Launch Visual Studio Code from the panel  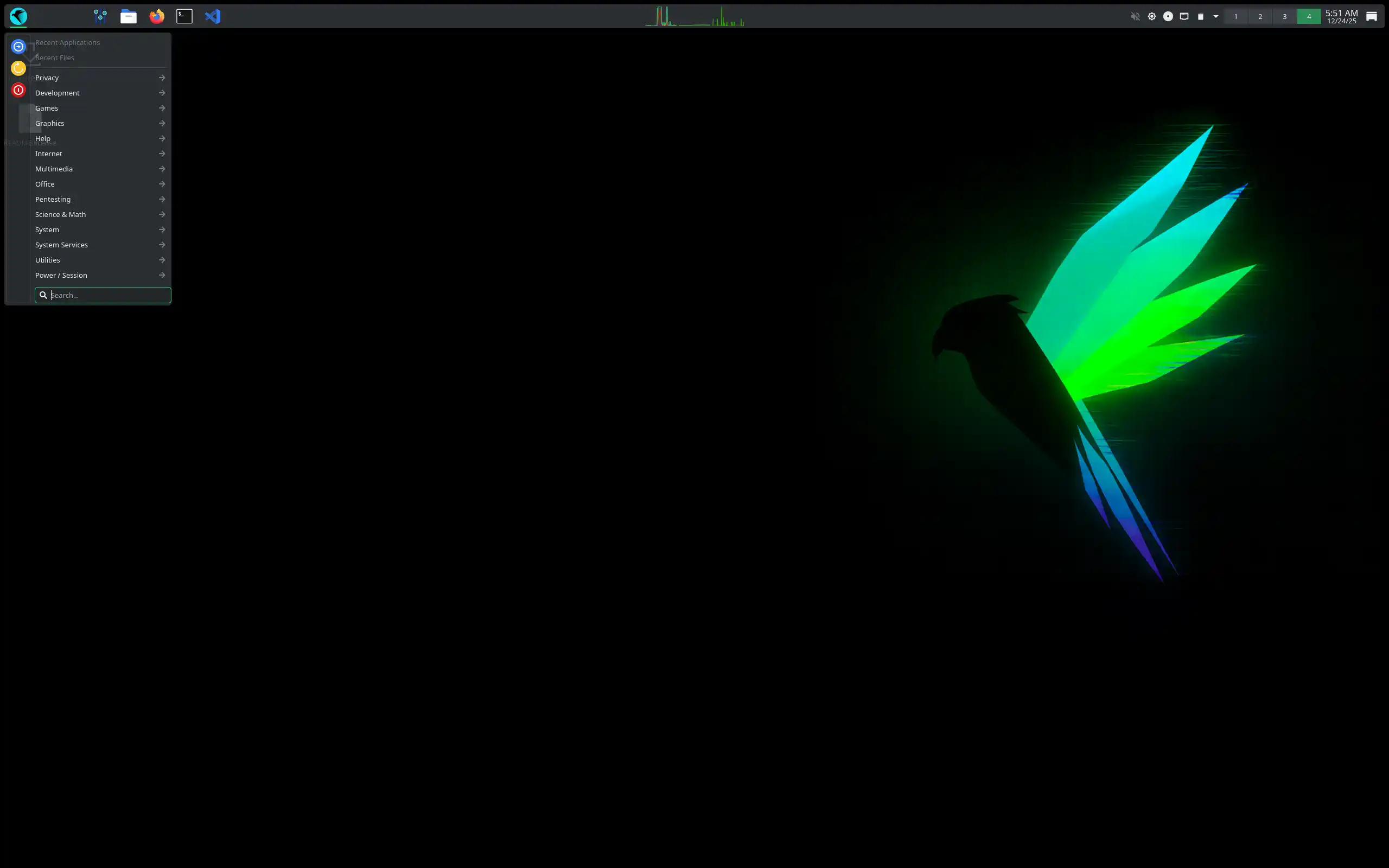pos(213,16)
